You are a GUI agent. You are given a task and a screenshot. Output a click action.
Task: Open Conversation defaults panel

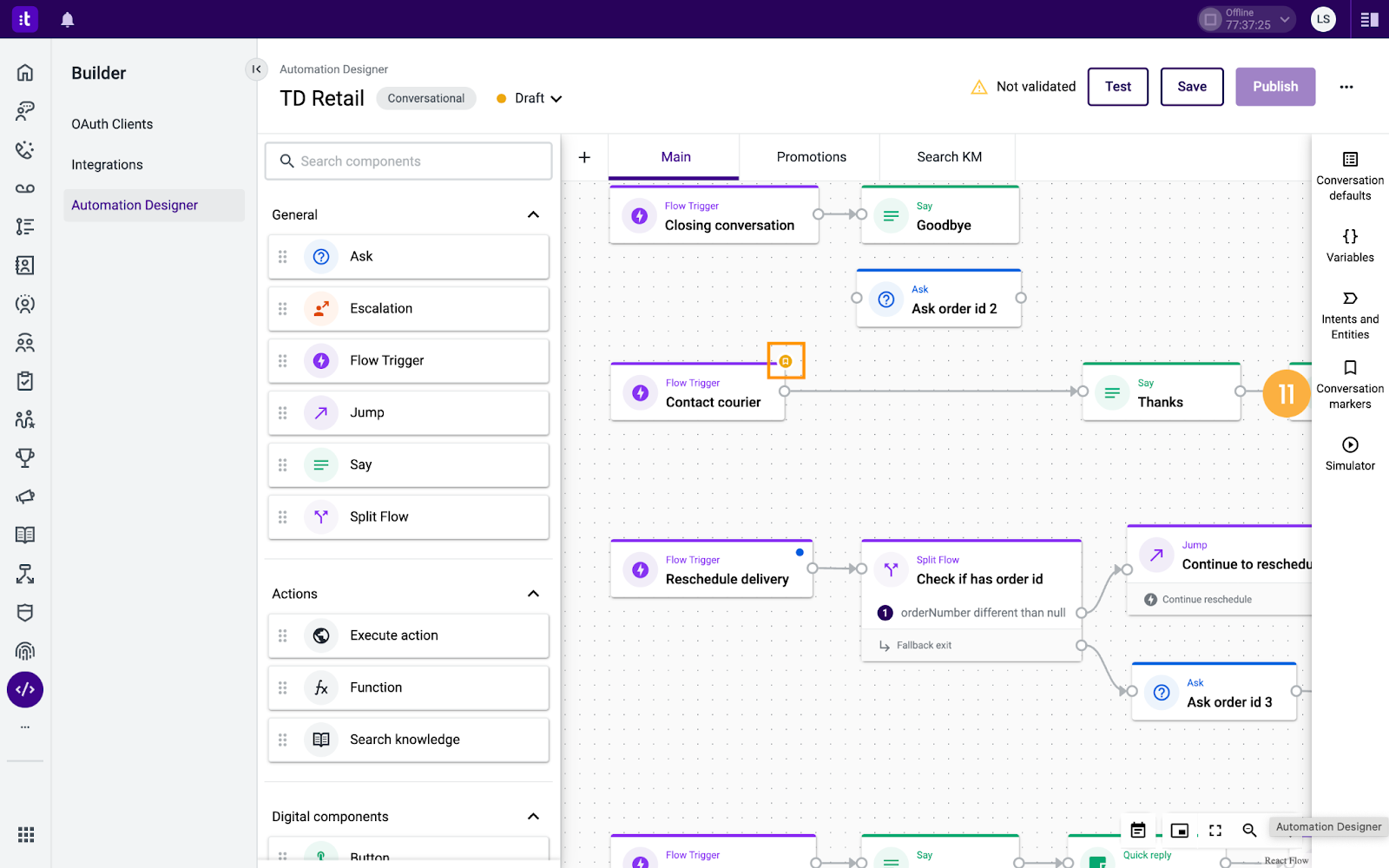(x=1350, y=176)
